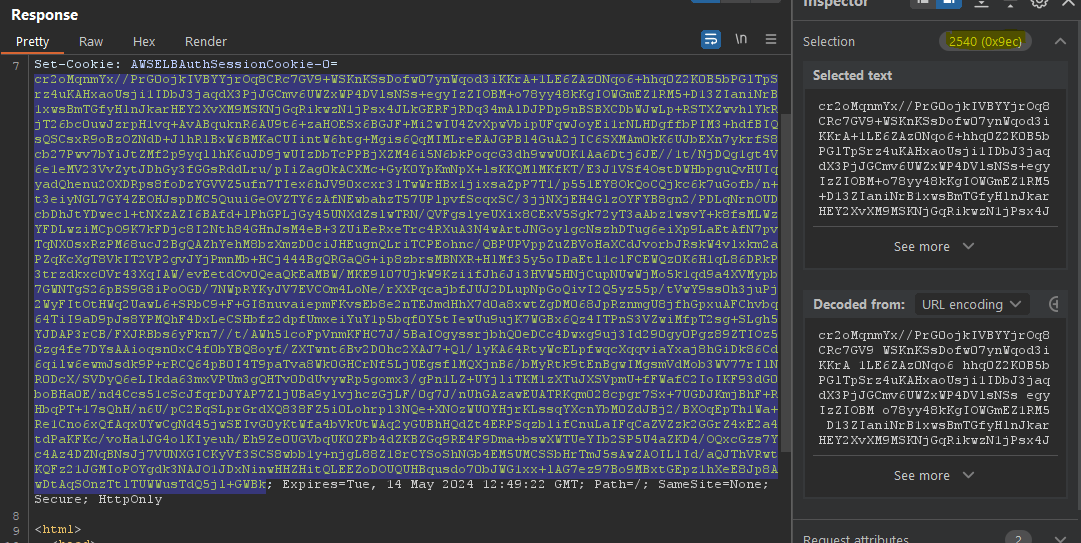The height and width of the screenshot is (543, 1081).
Task: Click the <html> tag on line 9
Action: [x=58, y=529]
